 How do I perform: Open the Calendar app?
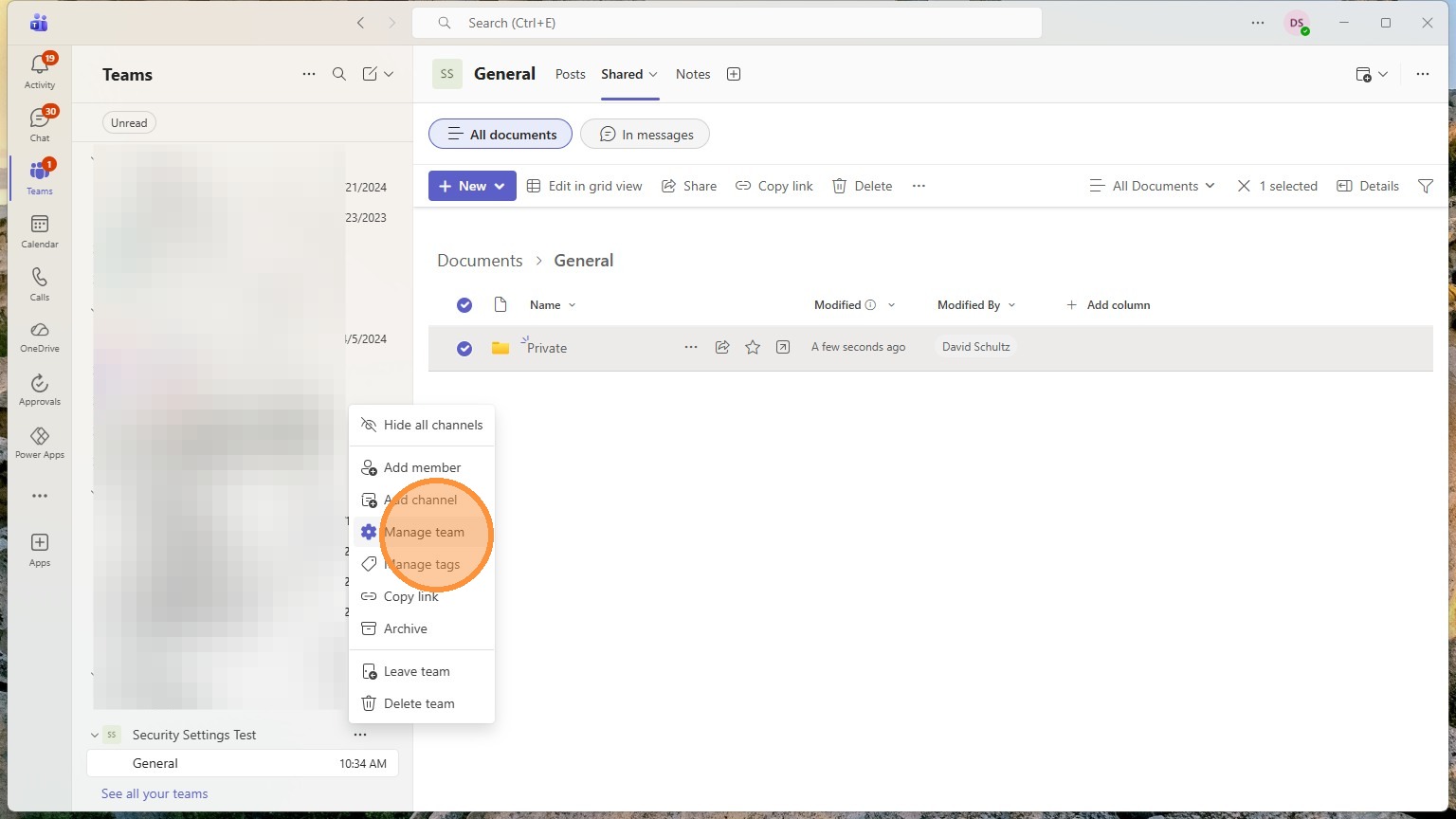click(40, 231)
